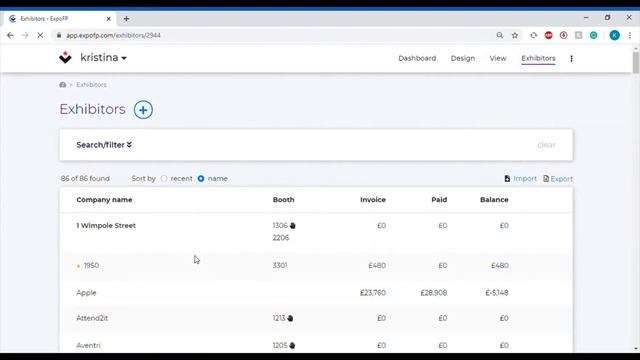Expand the Search/filter panel
This screenshot has width=640, height=360.
104,145
